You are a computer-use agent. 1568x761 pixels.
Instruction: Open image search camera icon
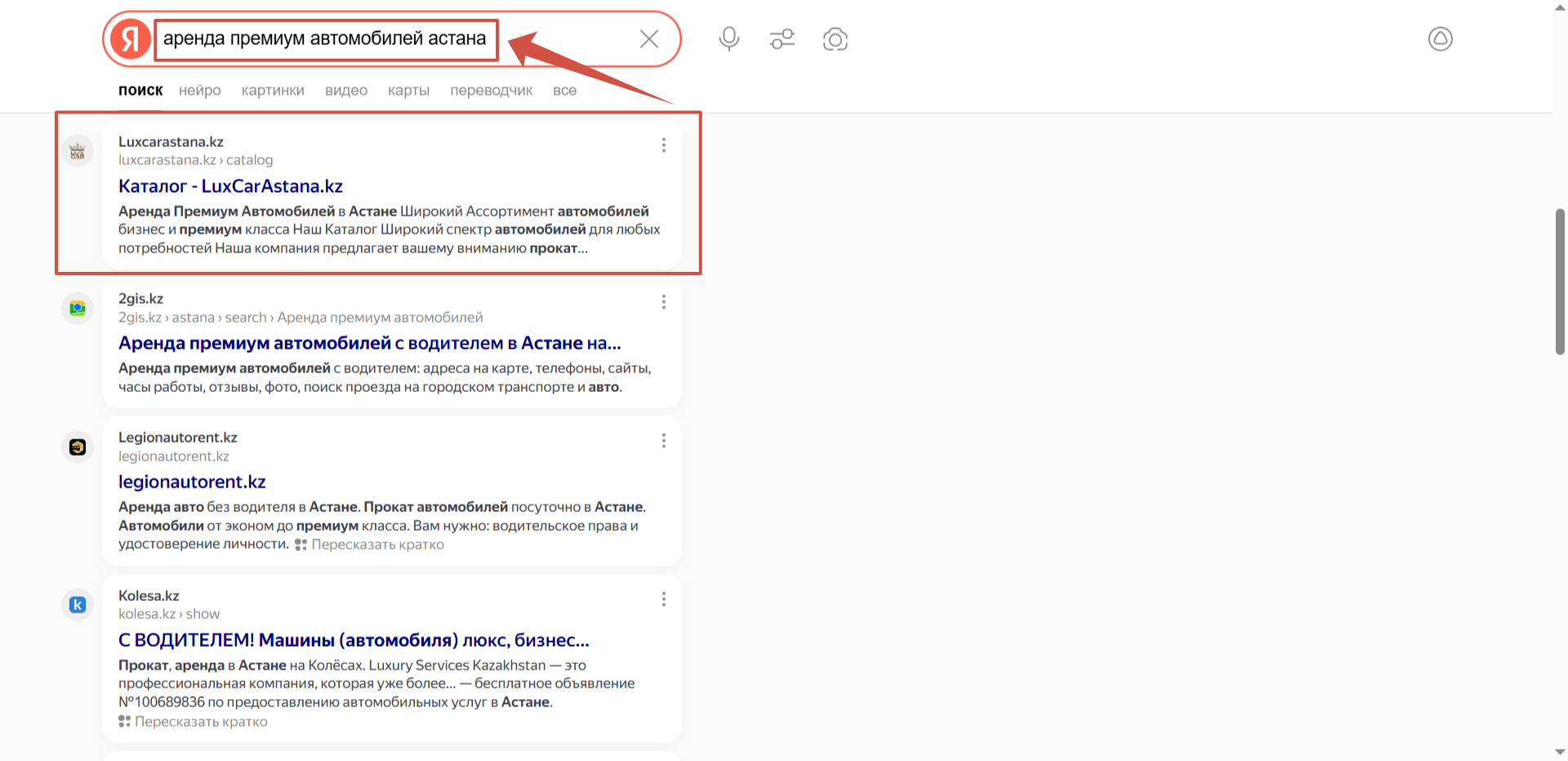click(x=835, y=39)
